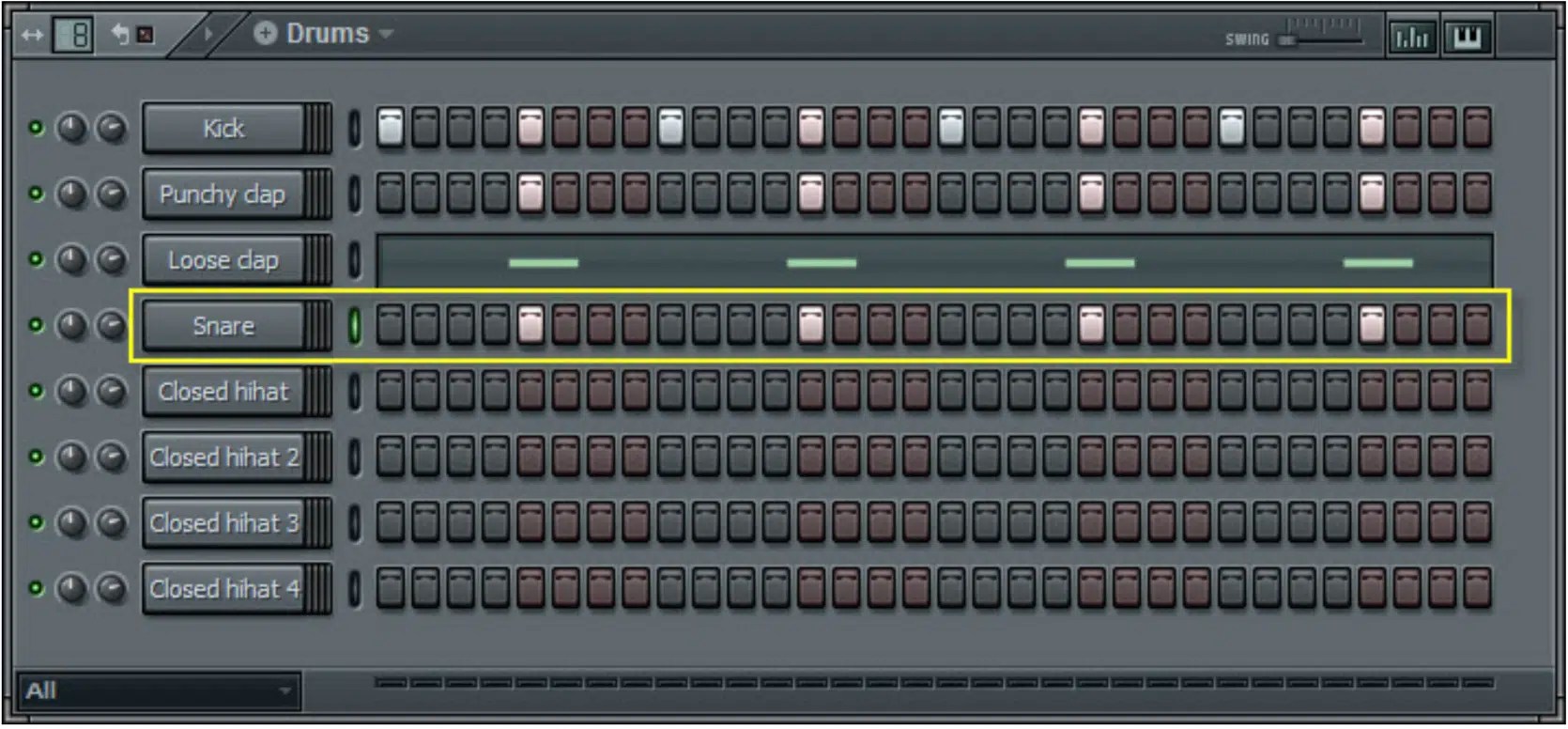Select the Kick channel with its selector LED
The width and height of the screenshot is (1568, 729).
(355, 128)
